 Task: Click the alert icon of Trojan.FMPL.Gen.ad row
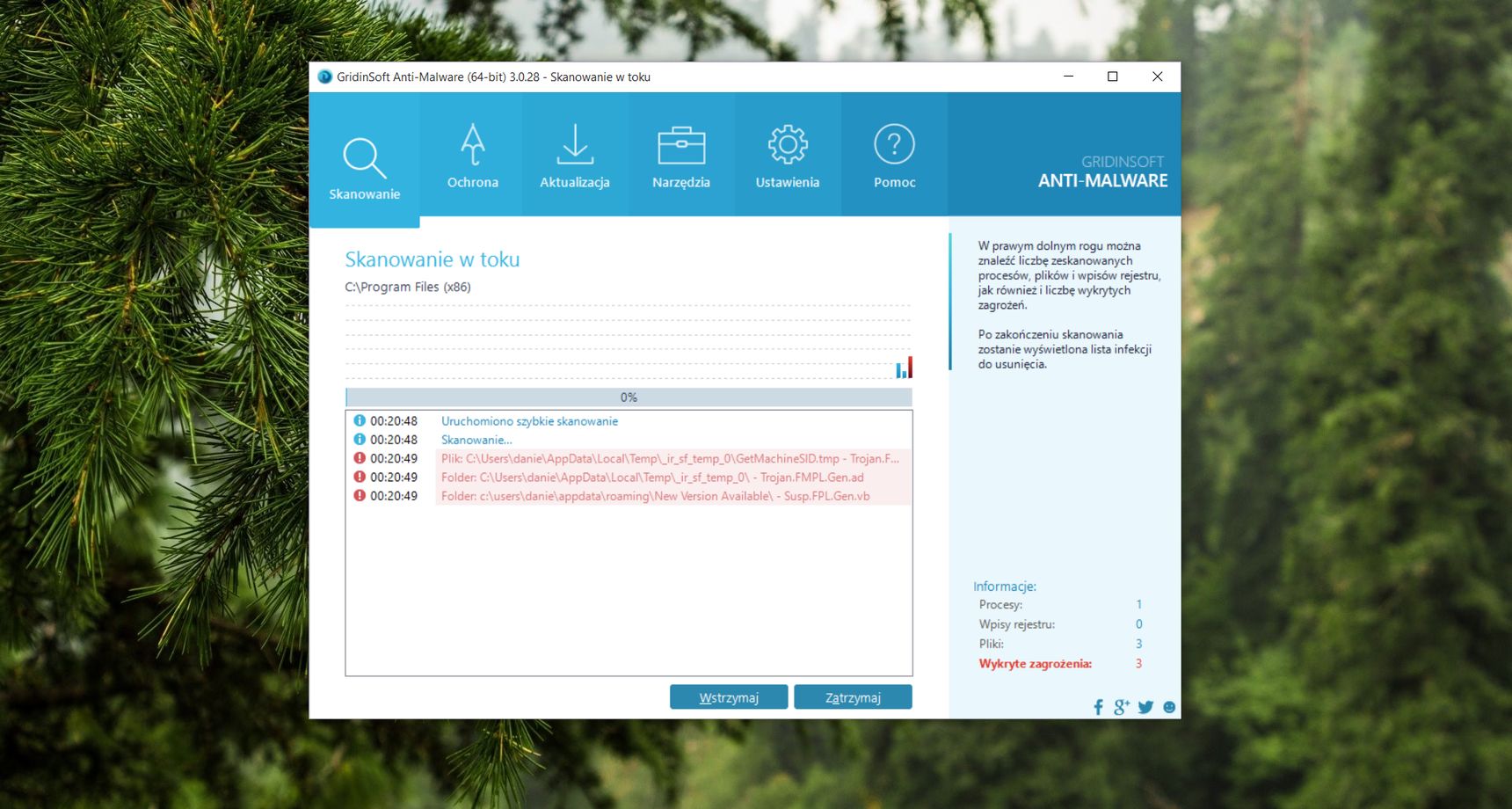(360, 477)
